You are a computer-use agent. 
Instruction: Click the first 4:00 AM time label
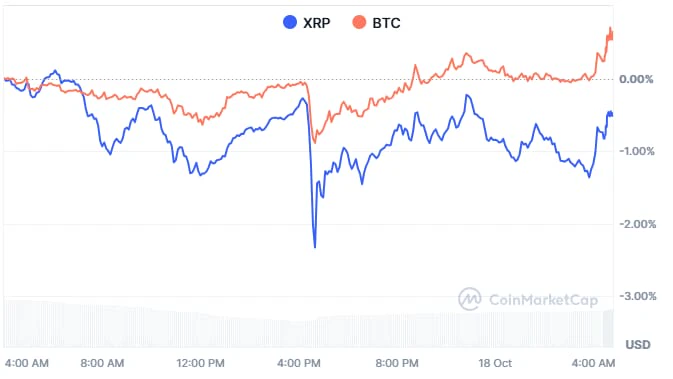[27, 363]
